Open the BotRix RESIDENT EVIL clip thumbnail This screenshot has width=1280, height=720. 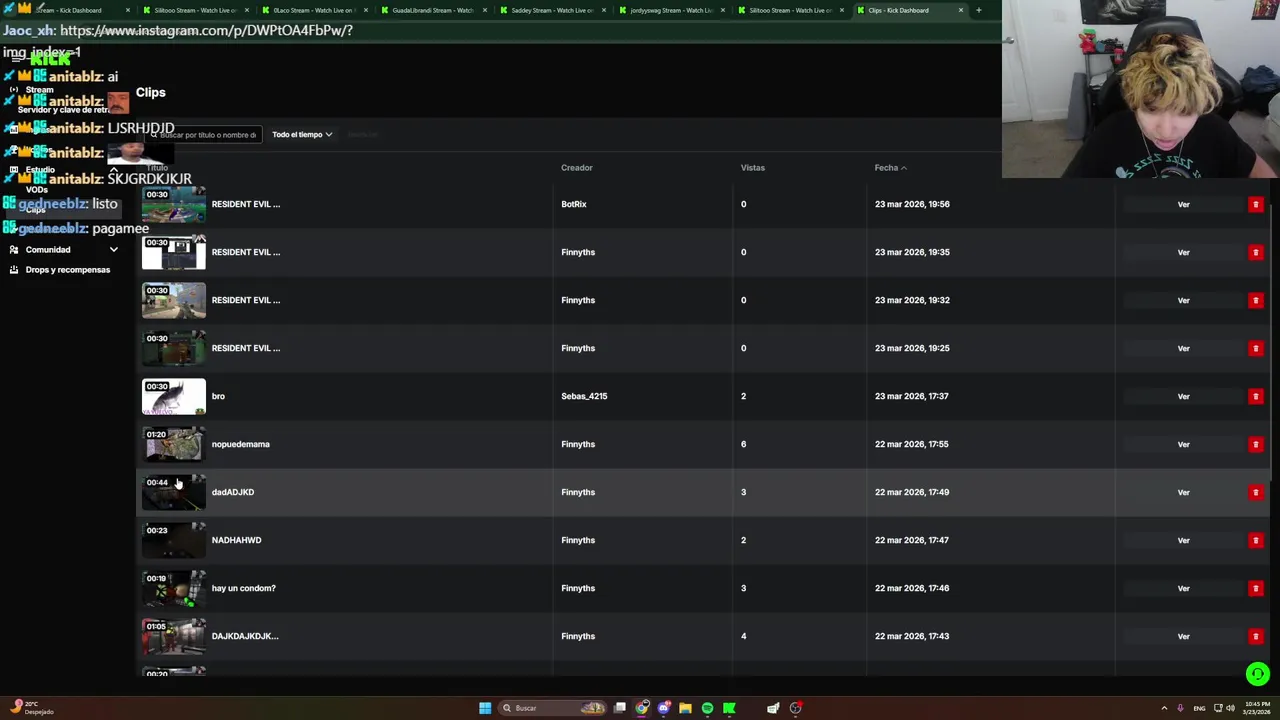click(174, 204)
